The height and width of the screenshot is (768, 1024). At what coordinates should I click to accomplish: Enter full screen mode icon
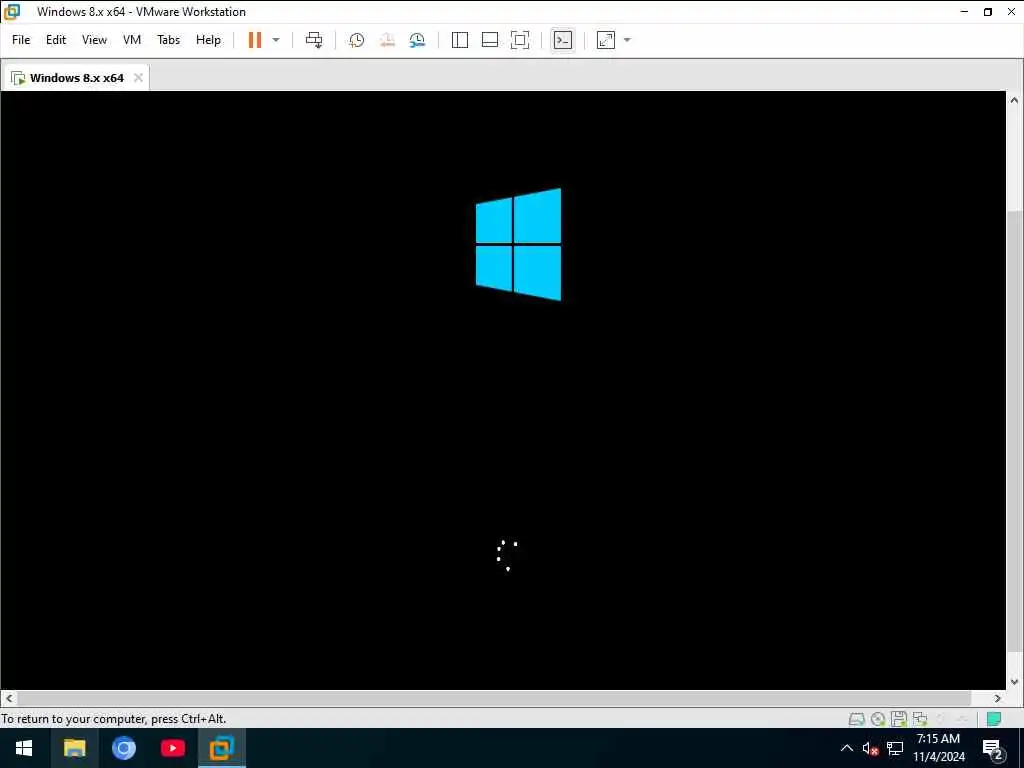pos(520,40)
